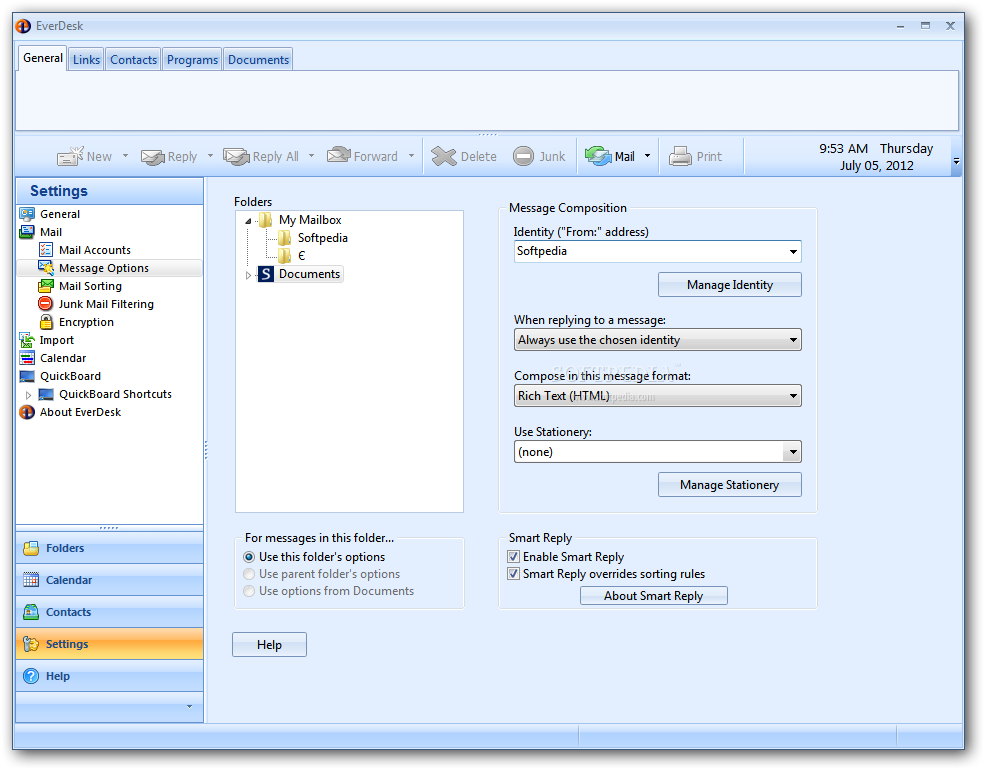
Task: Click the date panel expand arrow
Action: point(957,161)
